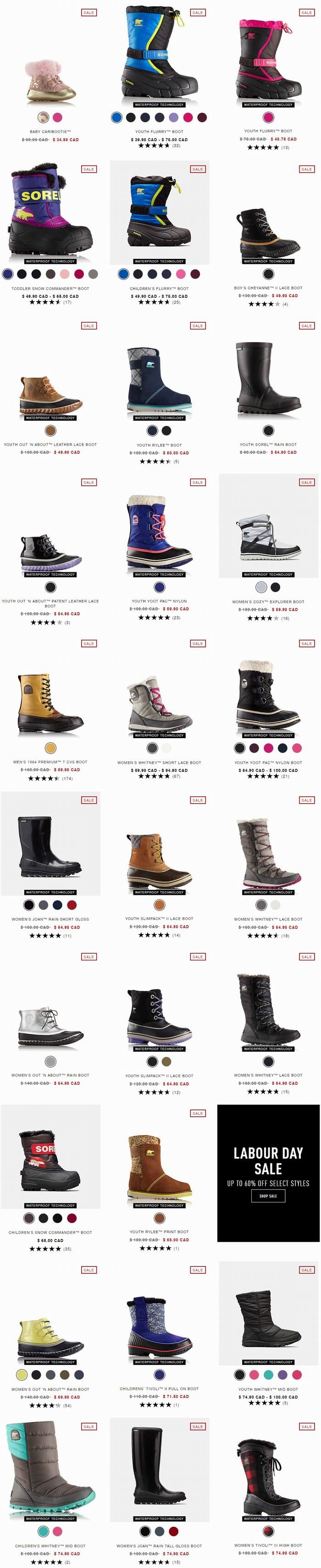Choose teal swatch under Youth Whitney Mid Boot

(x=268, y=1375)
